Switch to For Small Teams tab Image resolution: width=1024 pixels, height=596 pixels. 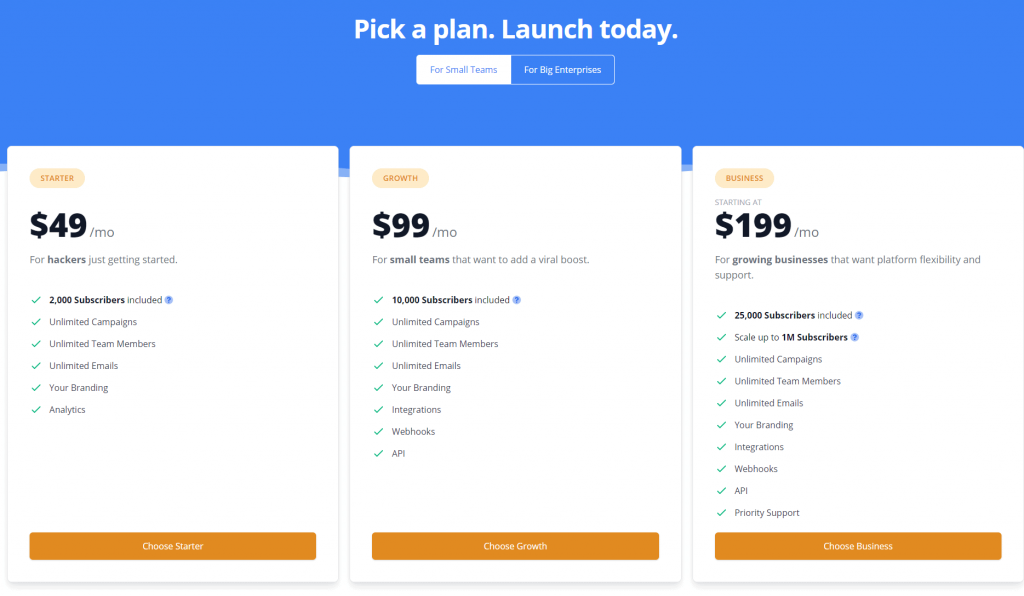coord(464,70)
